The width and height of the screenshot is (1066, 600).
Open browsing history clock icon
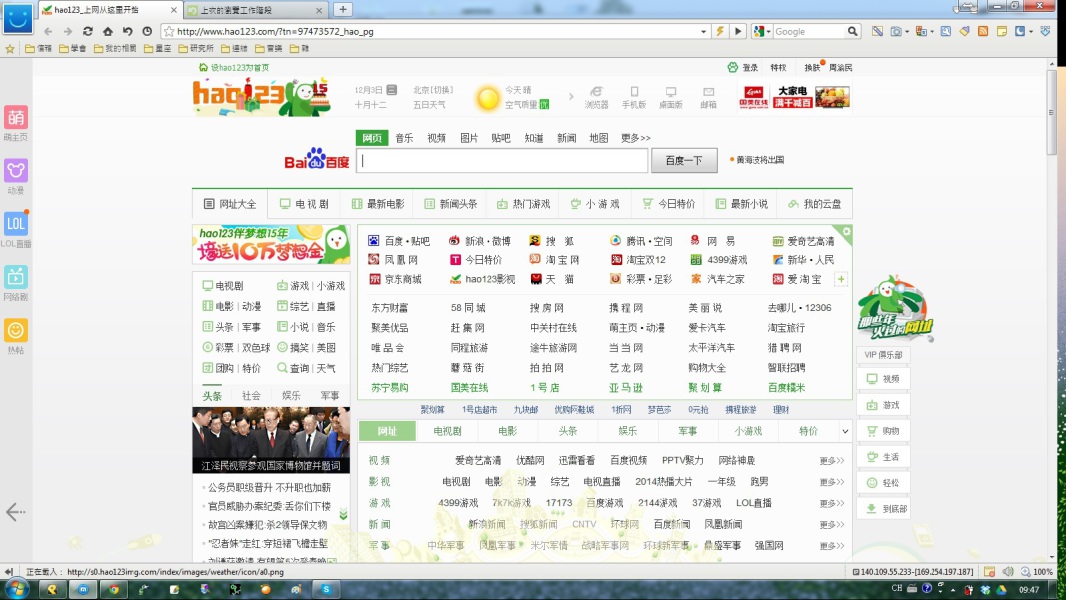point(147,31)
